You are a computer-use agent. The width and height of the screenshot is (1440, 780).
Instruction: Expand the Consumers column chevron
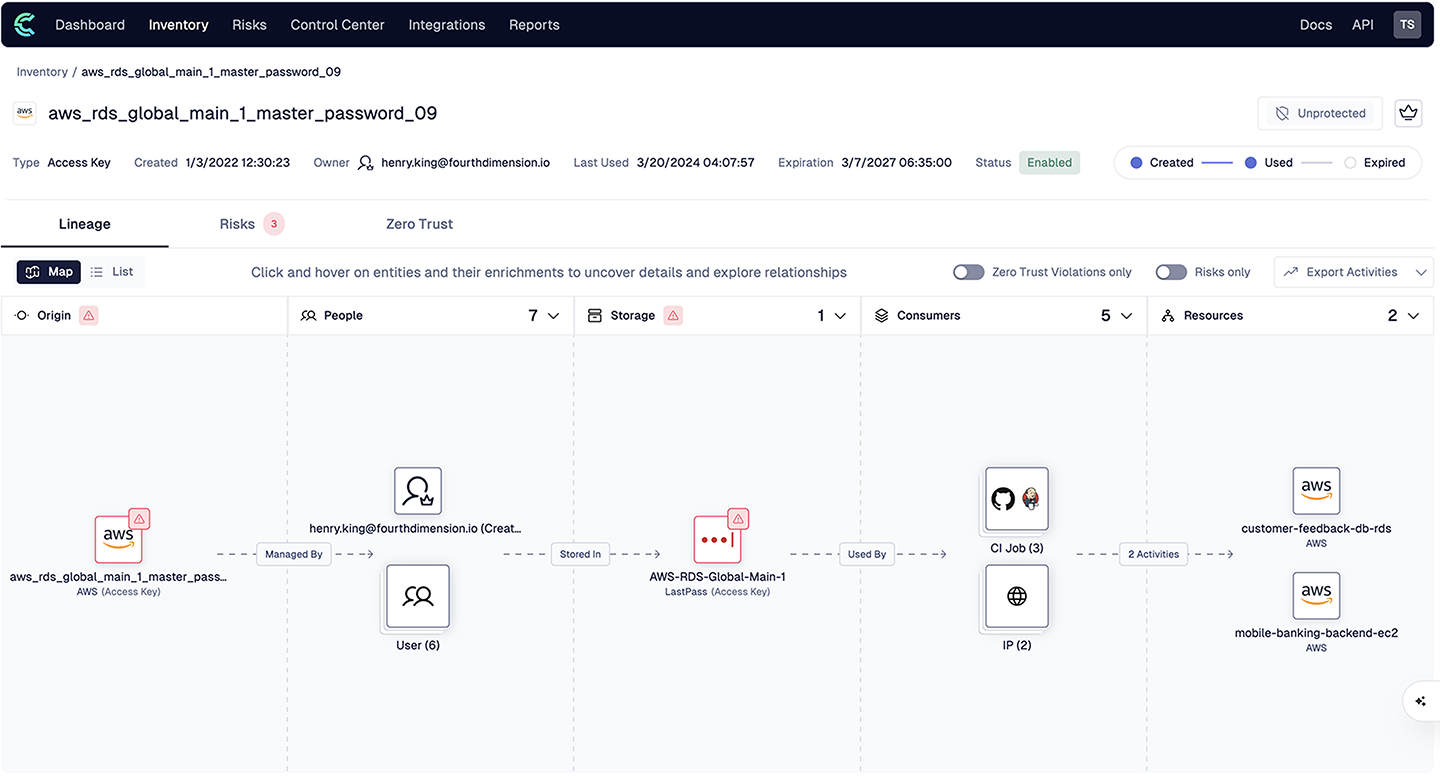[1126, 316]
